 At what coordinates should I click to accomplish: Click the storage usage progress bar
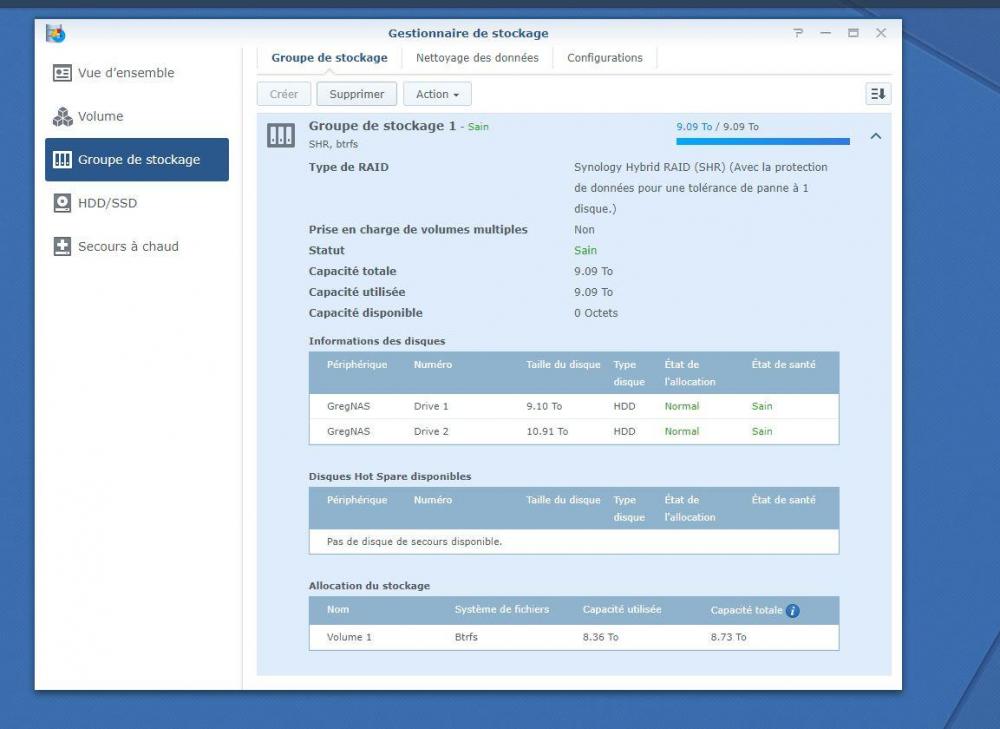[762, 142]
